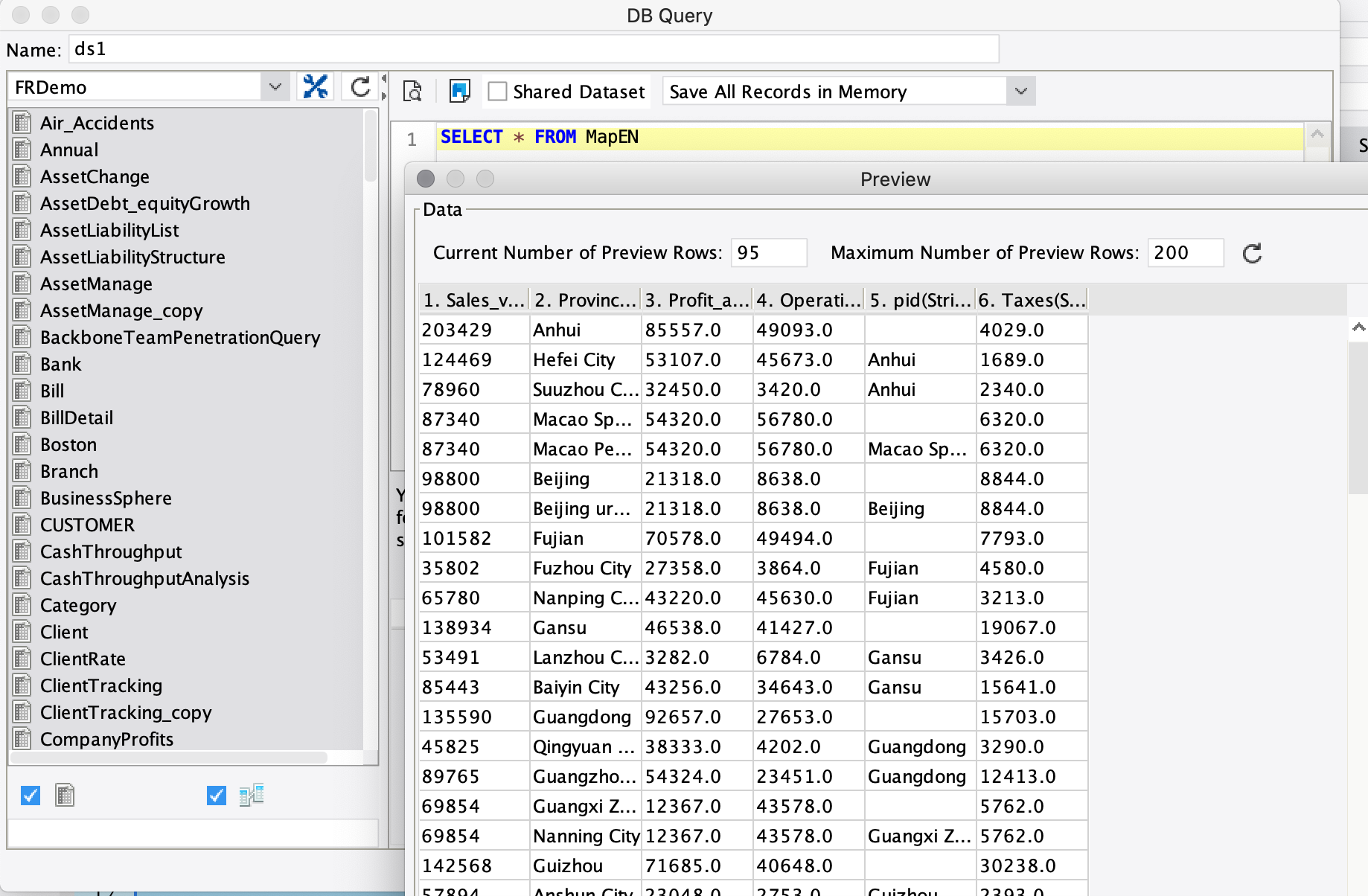Viewport: 1368px width, 896px height.
Task: Click the Current Number of Preview Rows field
Action: coord(769,253)
